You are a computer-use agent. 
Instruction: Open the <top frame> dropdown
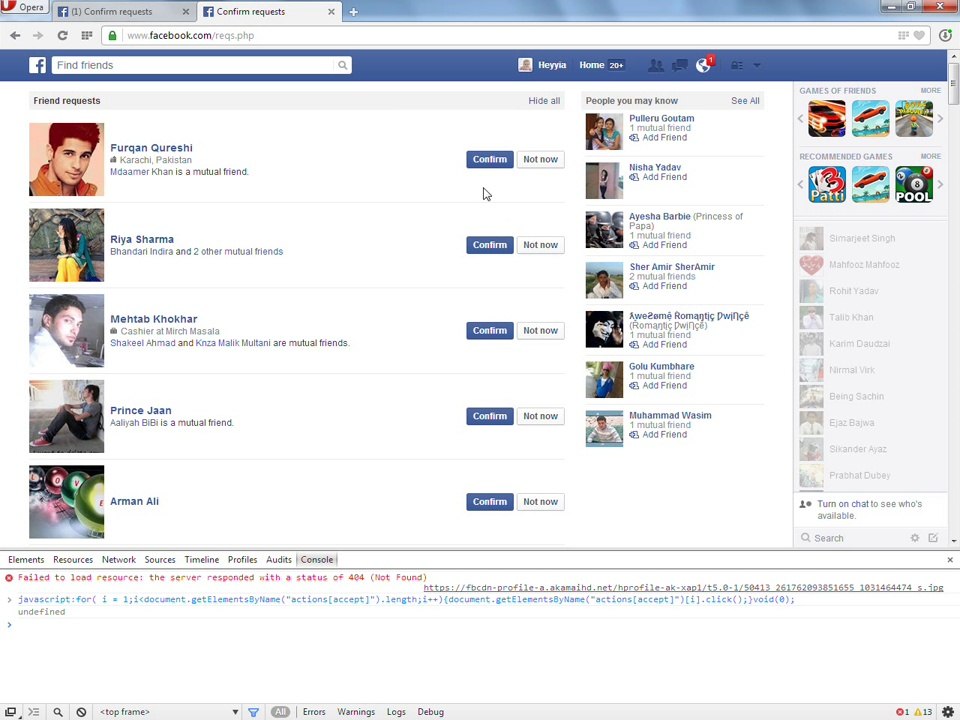click(x=168, y=712)
